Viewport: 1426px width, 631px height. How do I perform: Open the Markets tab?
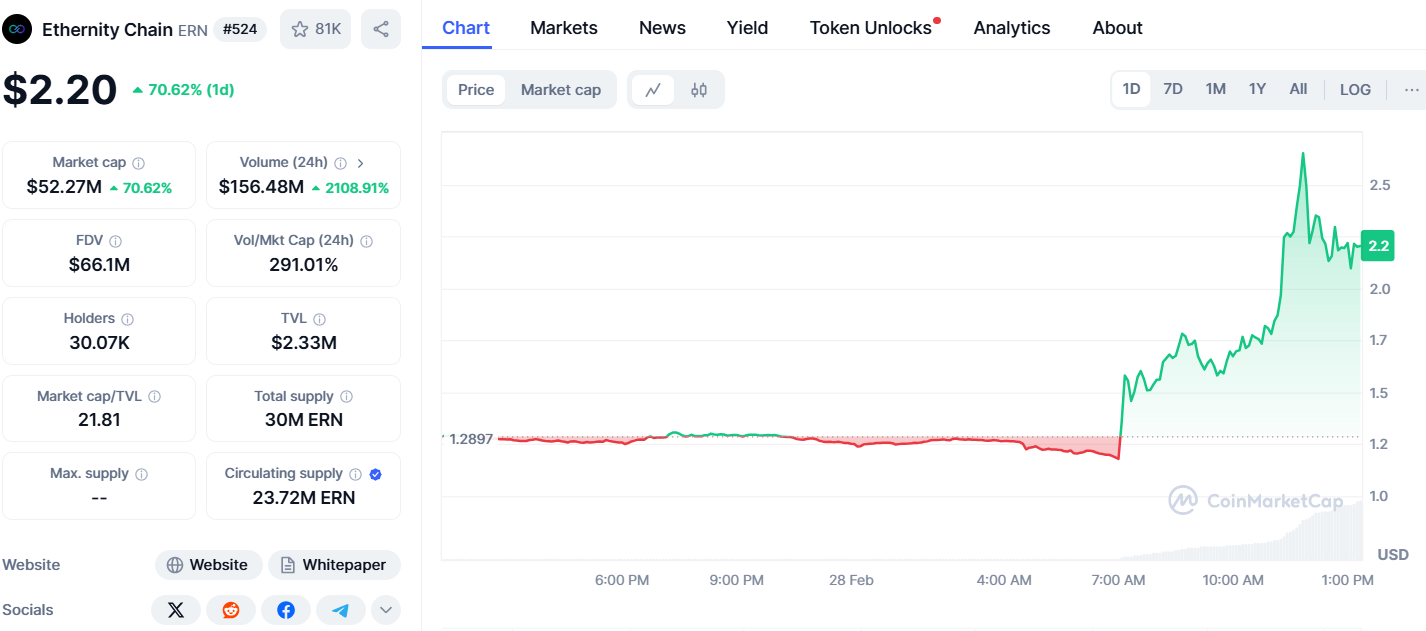[564, 28]
